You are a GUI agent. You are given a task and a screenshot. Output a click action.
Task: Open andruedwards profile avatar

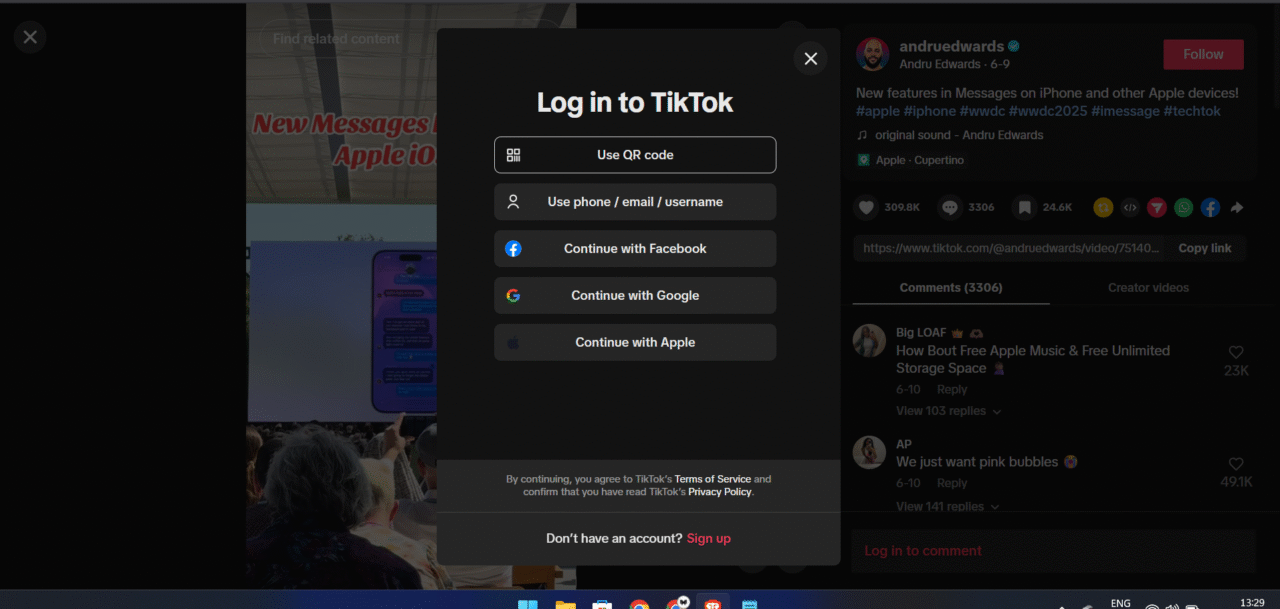point(872,54)
